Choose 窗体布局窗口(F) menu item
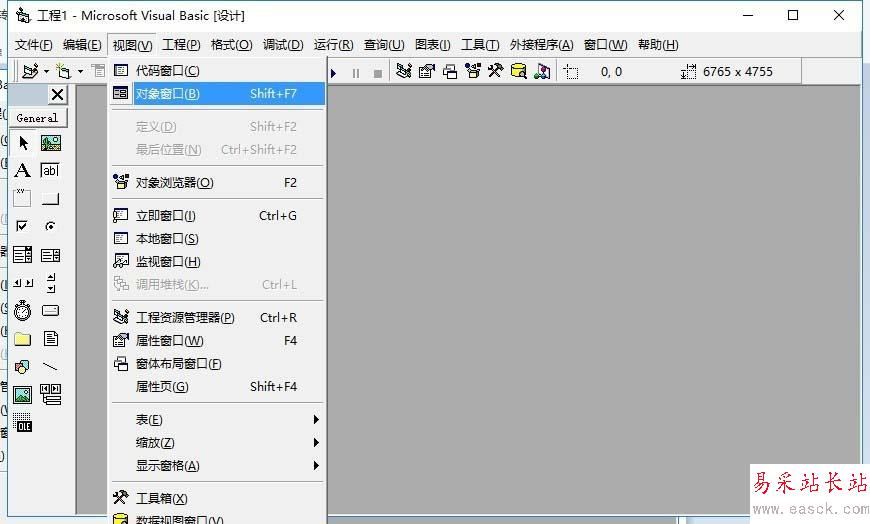The width and height of the screenshot is (870, 524). [218, 364]
